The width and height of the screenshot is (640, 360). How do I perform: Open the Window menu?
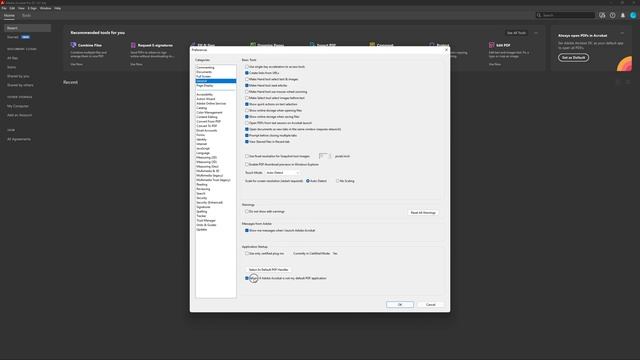[45, 8]
